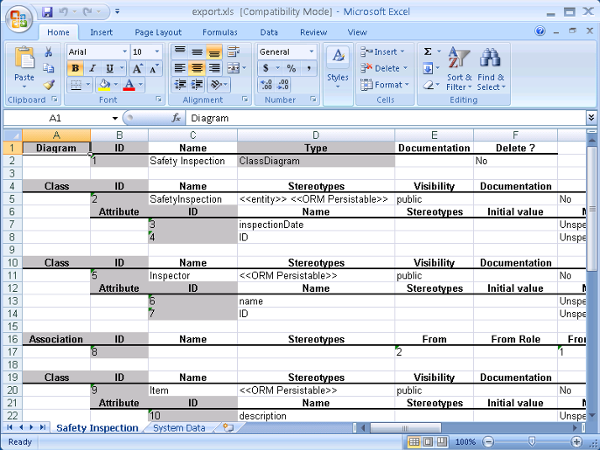The image size is (600, 450).
Task: Open the borders dropdown arrow
Action: point(88,85)
